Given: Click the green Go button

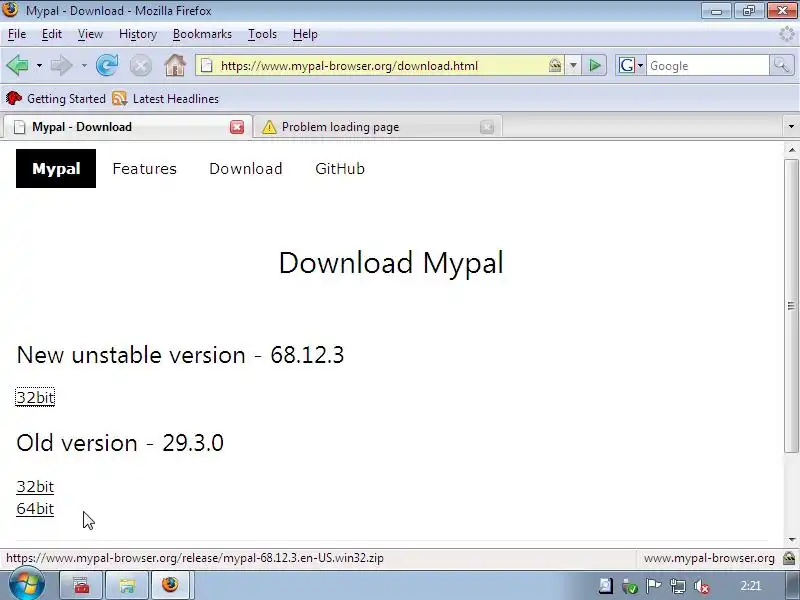Looking at the screenshot, I should pyautogui.click(x=594, y=65).
